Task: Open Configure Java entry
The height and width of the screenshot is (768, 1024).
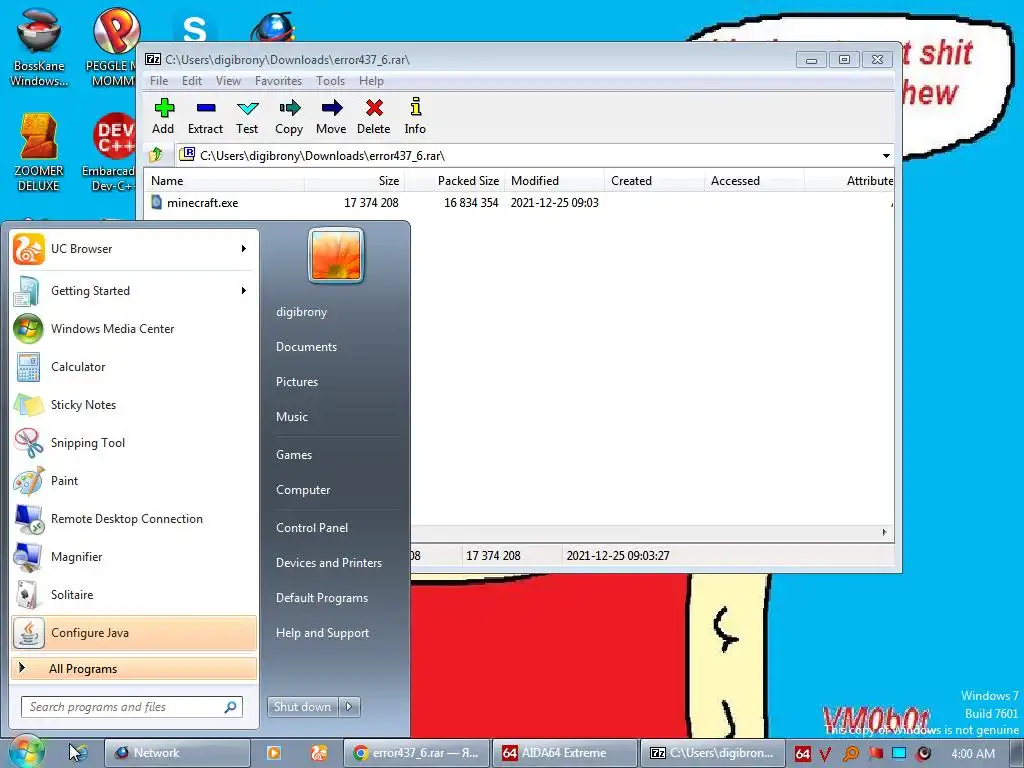Action: pos(134,633)
